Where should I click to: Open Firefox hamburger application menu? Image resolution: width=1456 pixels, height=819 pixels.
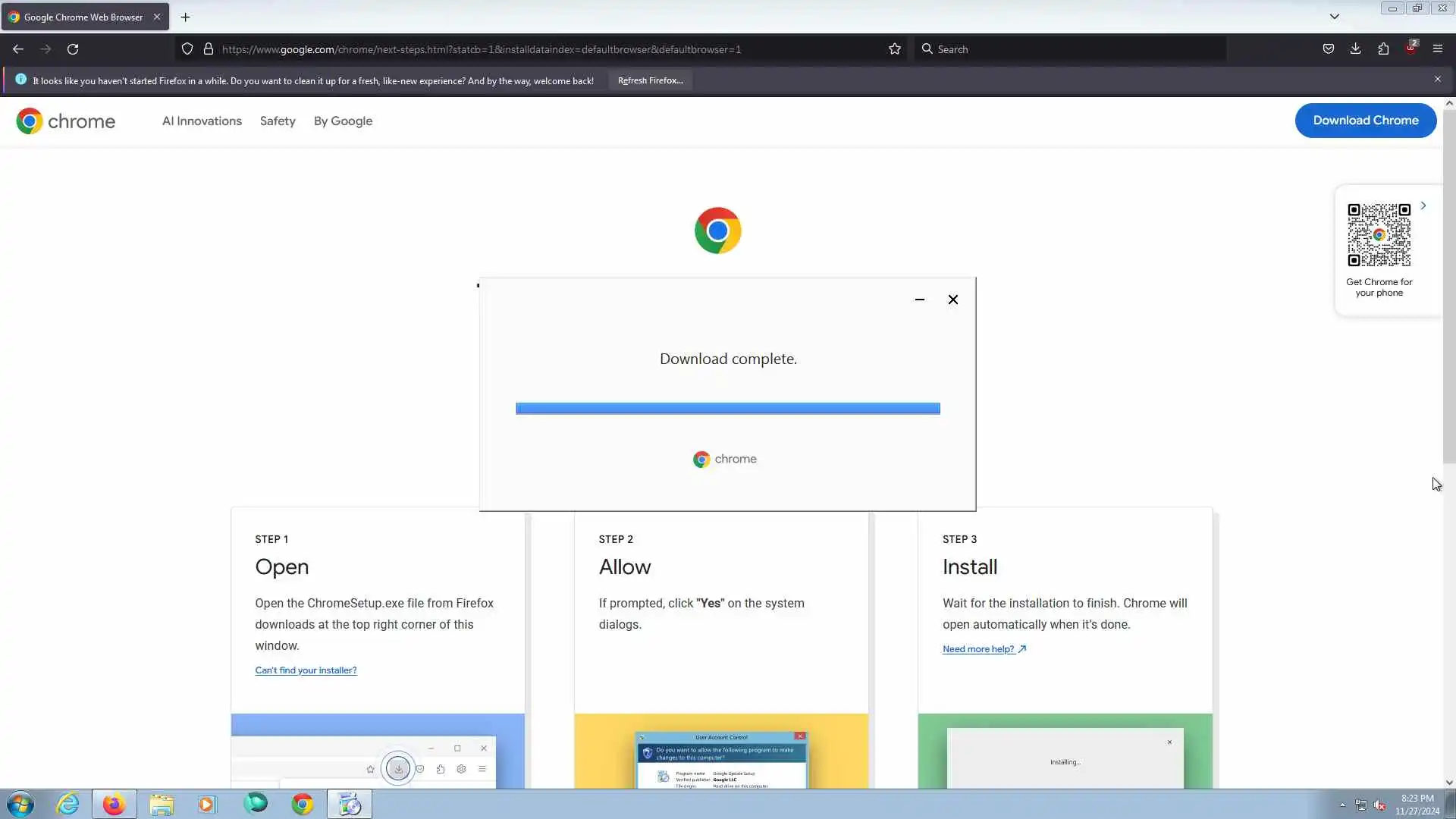(x=1437, y=49)
